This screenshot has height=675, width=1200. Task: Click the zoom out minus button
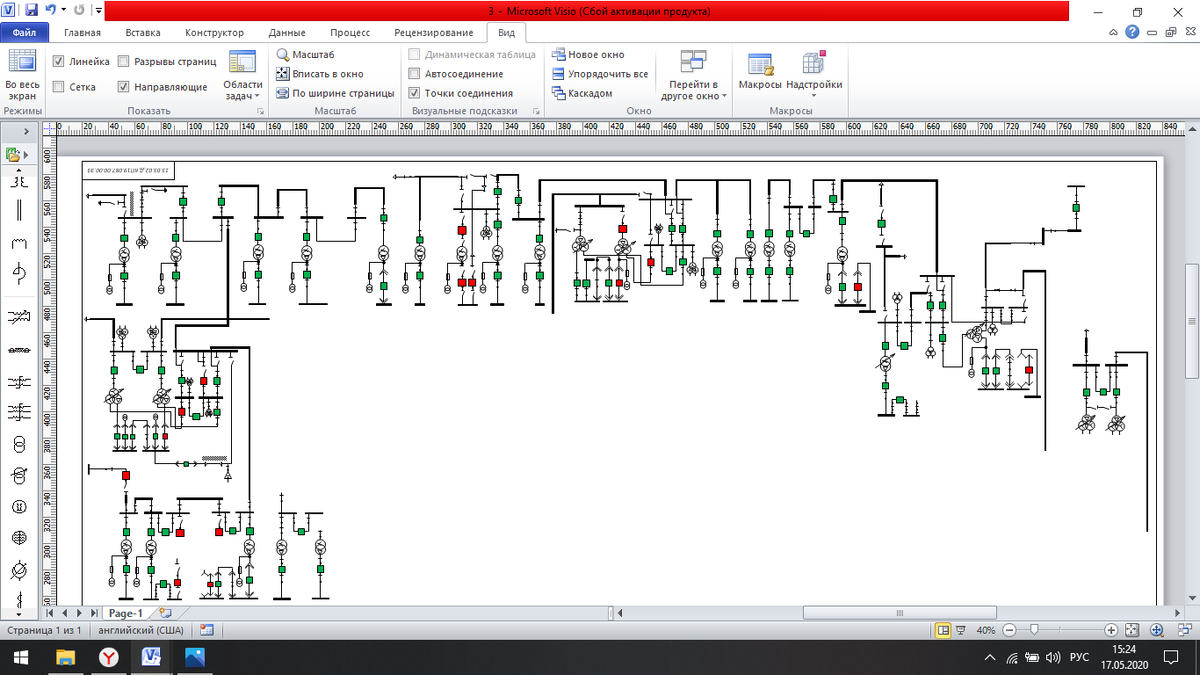(x=1009, y=631)
